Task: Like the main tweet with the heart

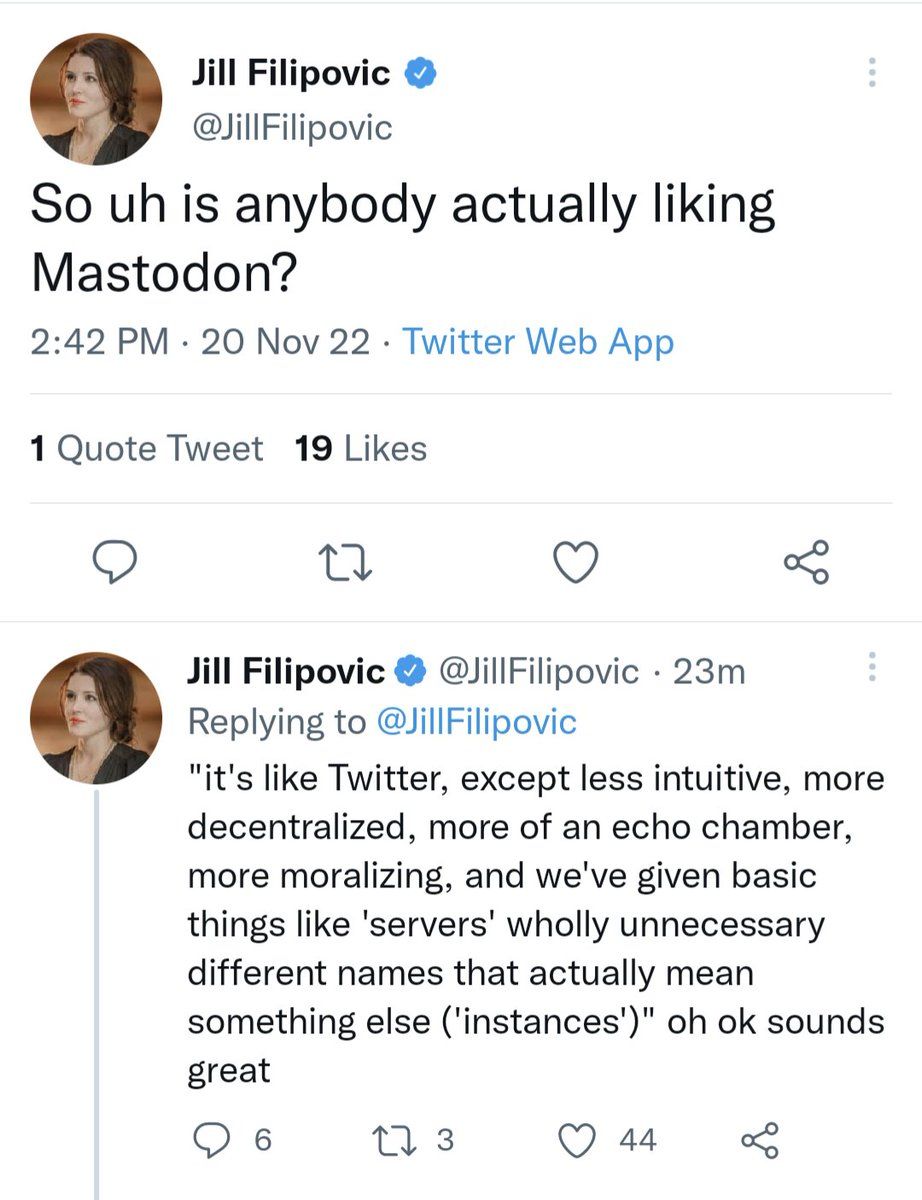Action: click(576, 562)
